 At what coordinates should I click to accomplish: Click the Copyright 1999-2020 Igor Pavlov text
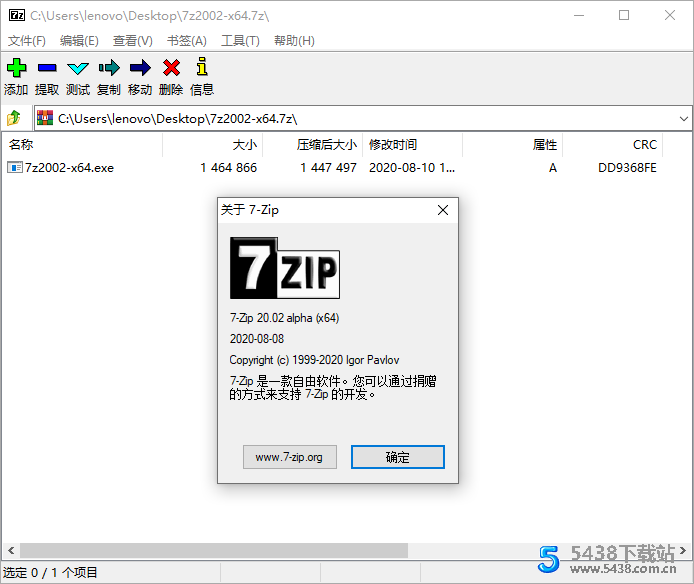(x=314, y=360)
